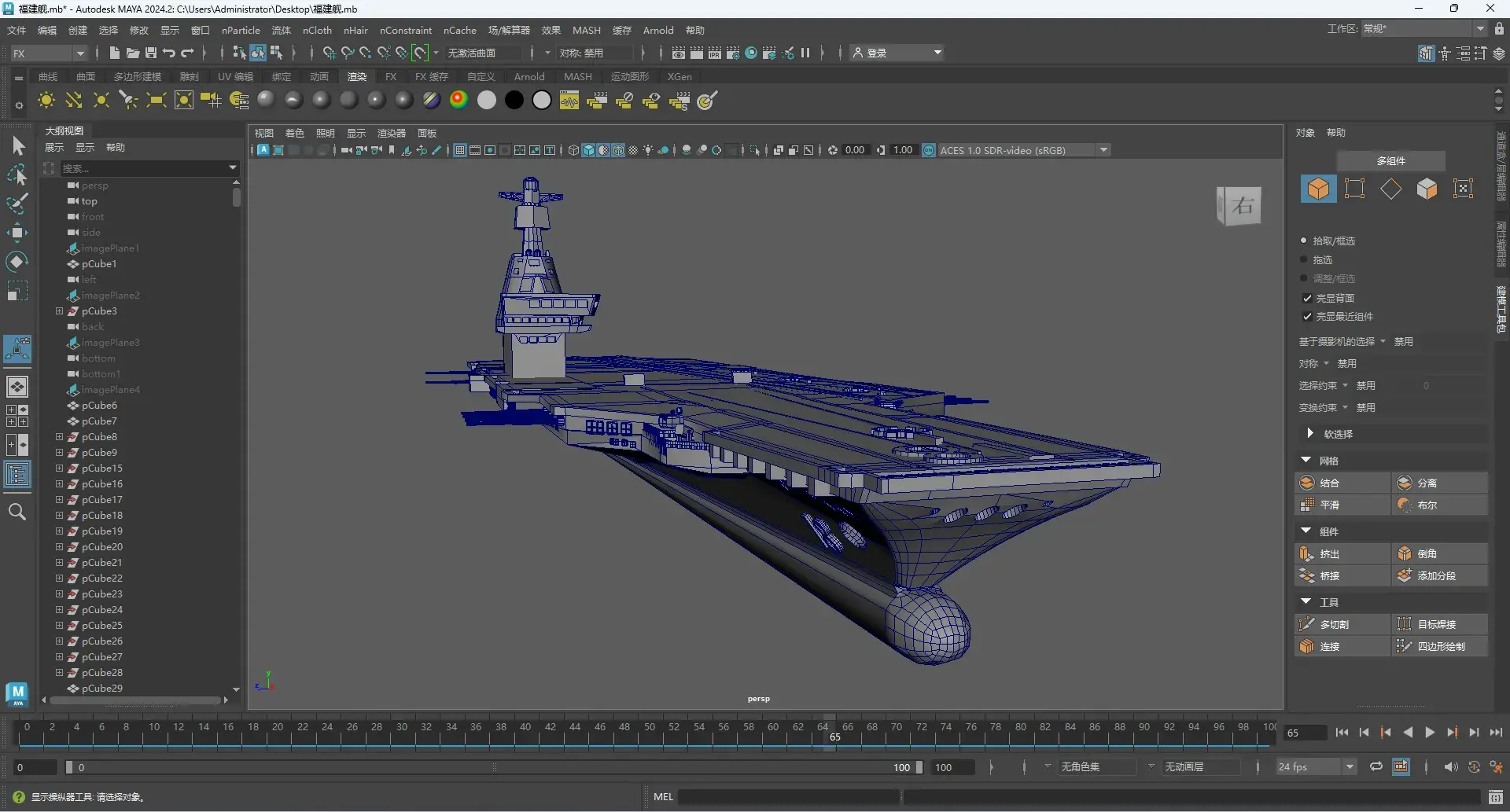1510x812 pixels.
Task: Click the 布尔 (Boolean) button
Action: pyautogui.click(x=1440, y=505)
